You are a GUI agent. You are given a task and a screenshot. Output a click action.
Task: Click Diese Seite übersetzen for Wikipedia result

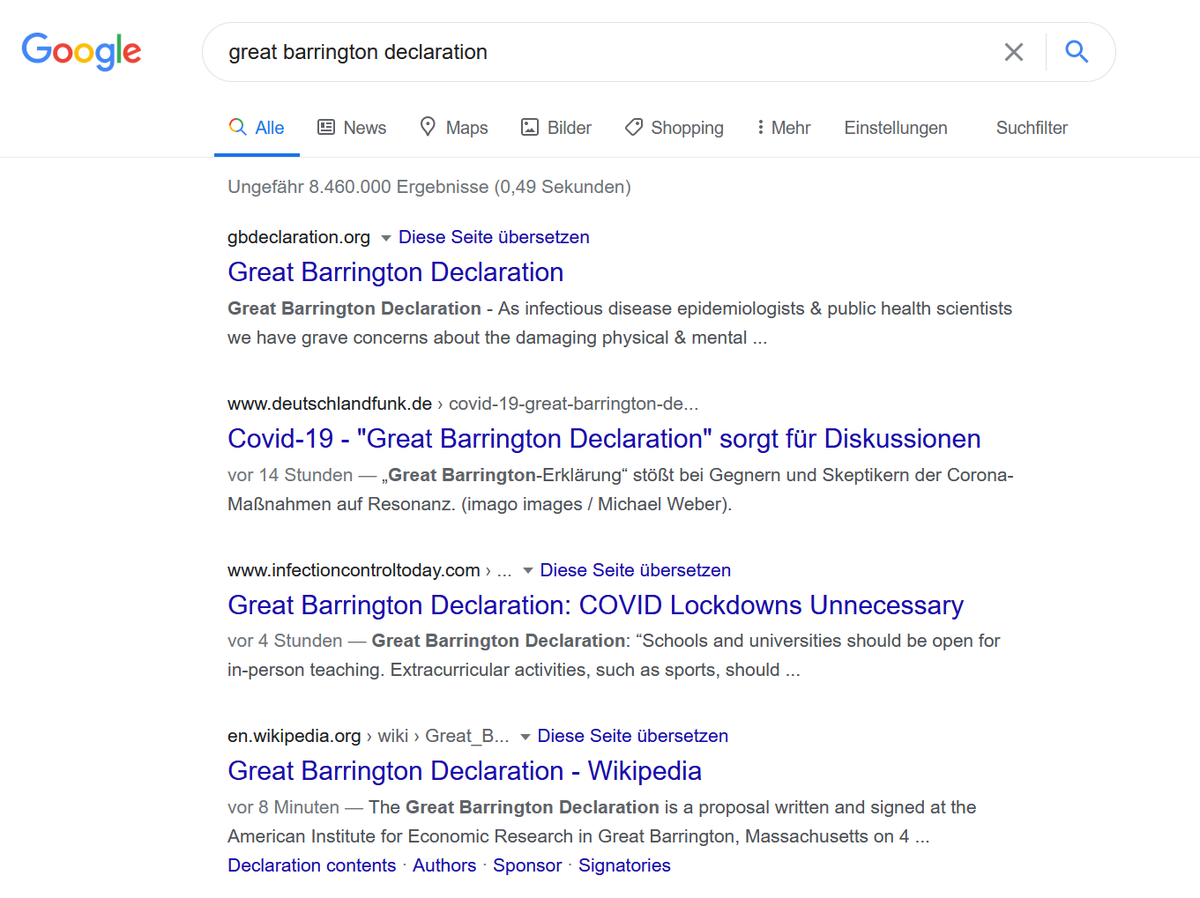(x=633, y=736)
